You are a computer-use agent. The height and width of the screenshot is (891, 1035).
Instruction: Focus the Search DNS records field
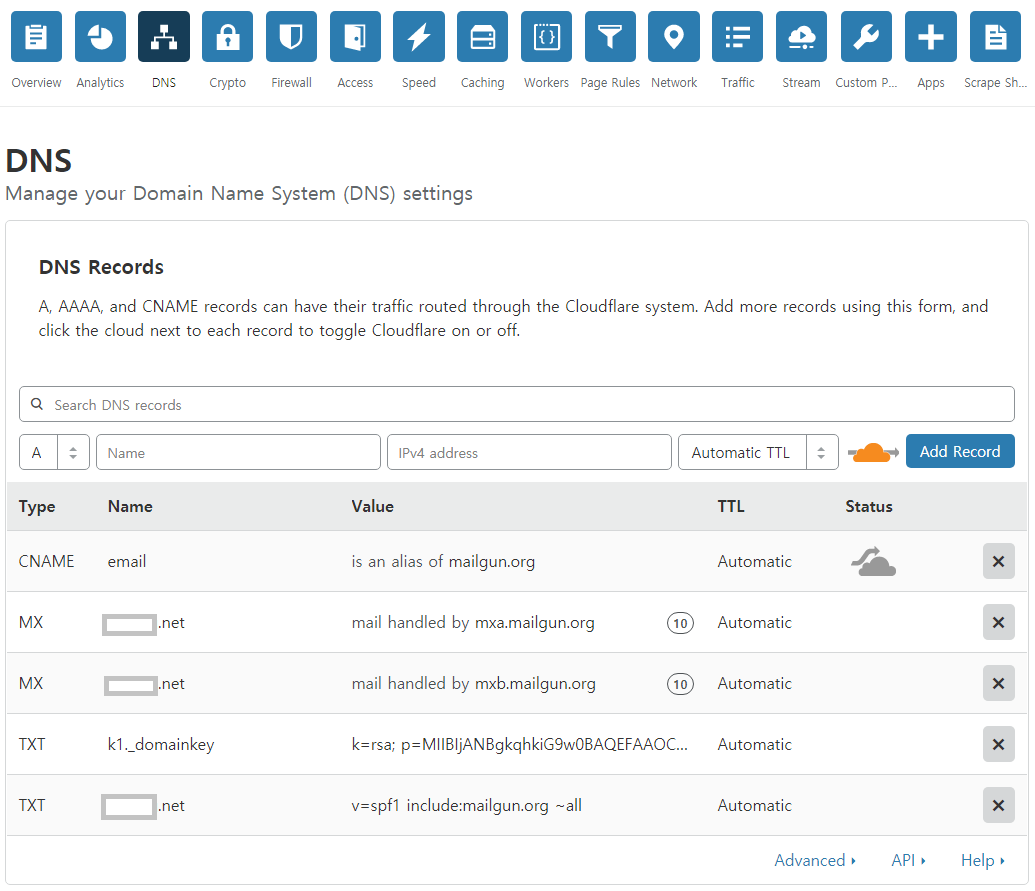click(517, 404)
